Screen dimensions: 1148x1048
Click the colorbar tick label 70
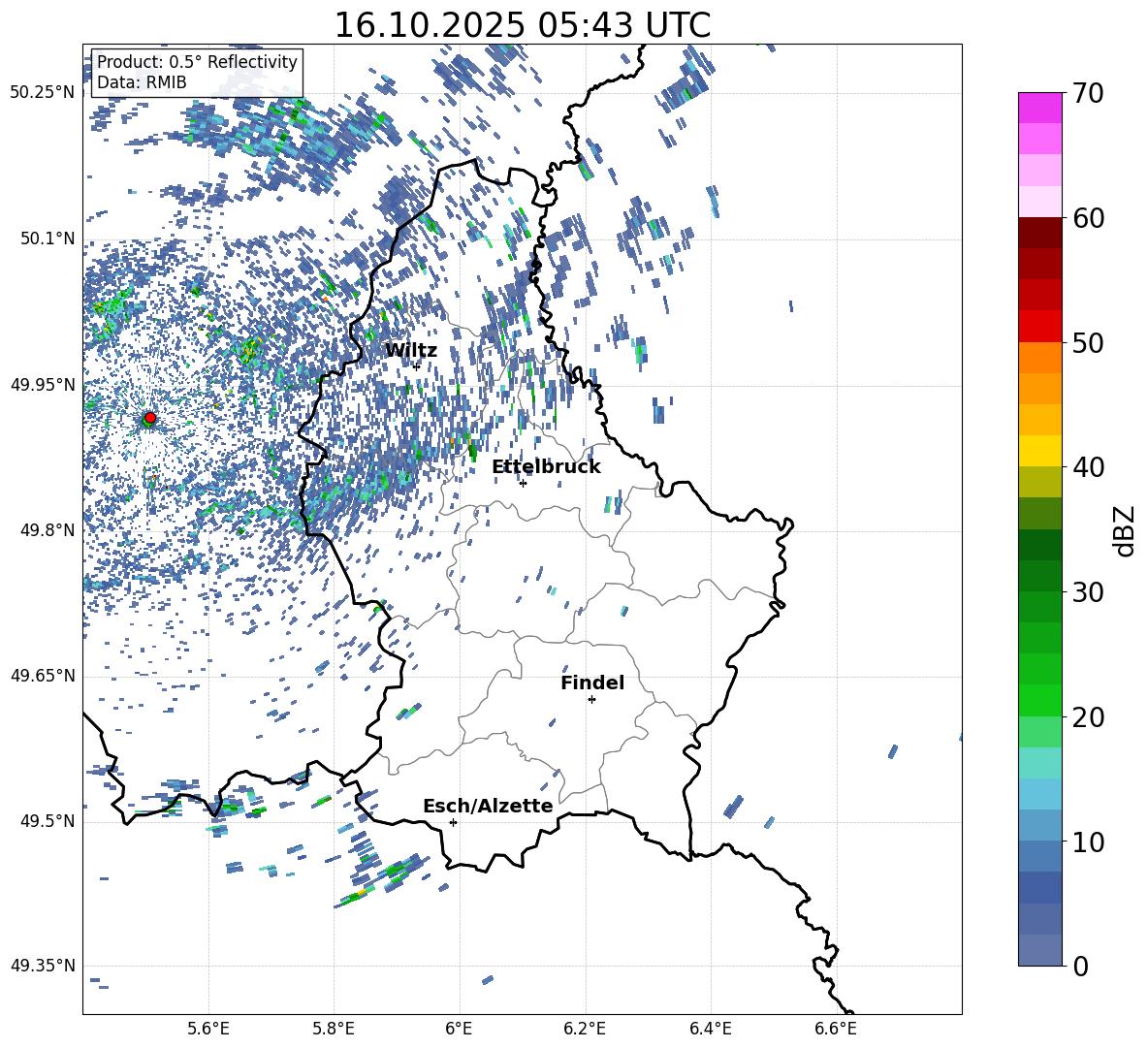[x=1088, y=94]
